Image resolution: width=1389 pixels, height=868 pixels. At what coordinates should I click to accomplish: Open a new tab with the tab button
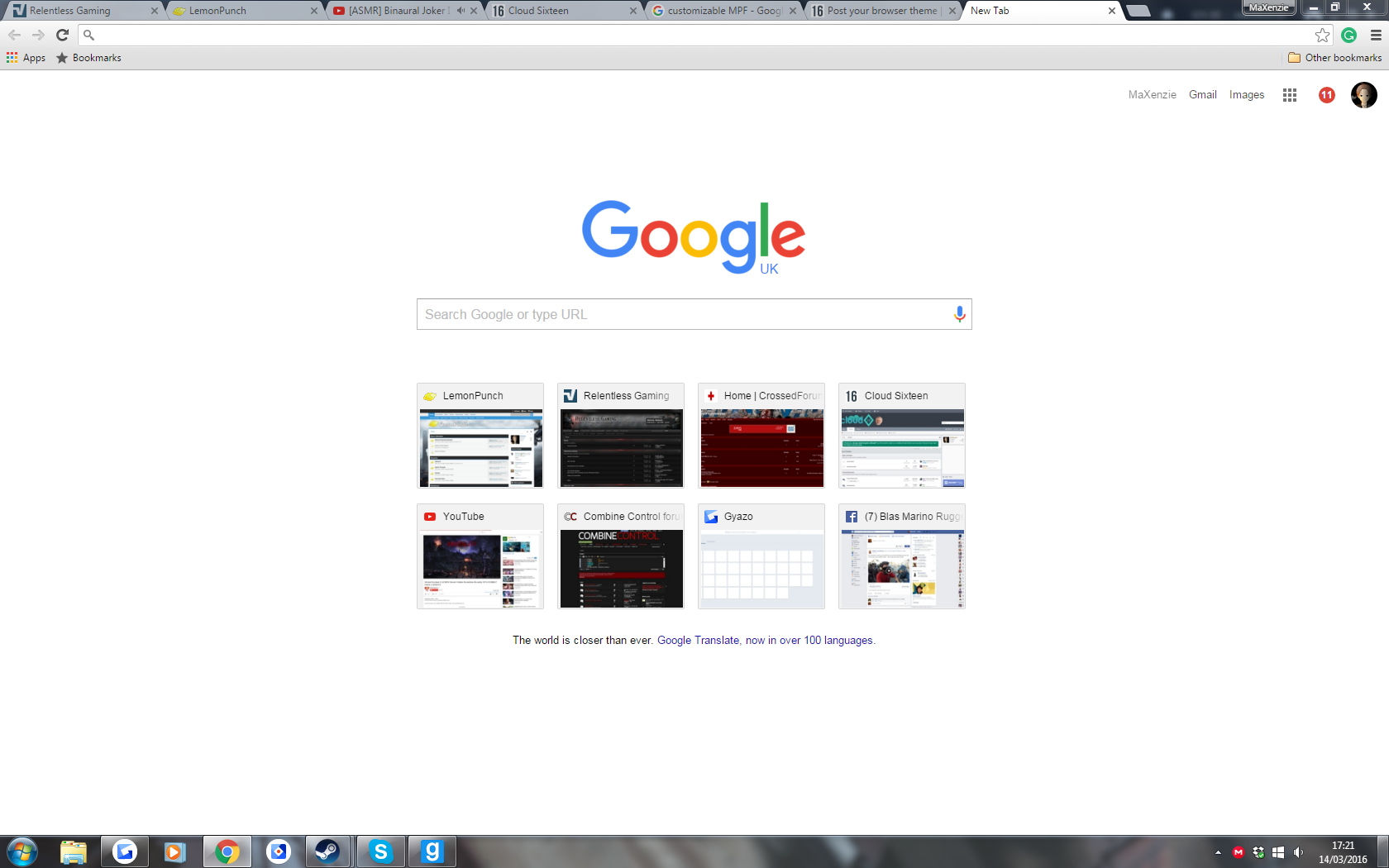[x=1138, y=11]
